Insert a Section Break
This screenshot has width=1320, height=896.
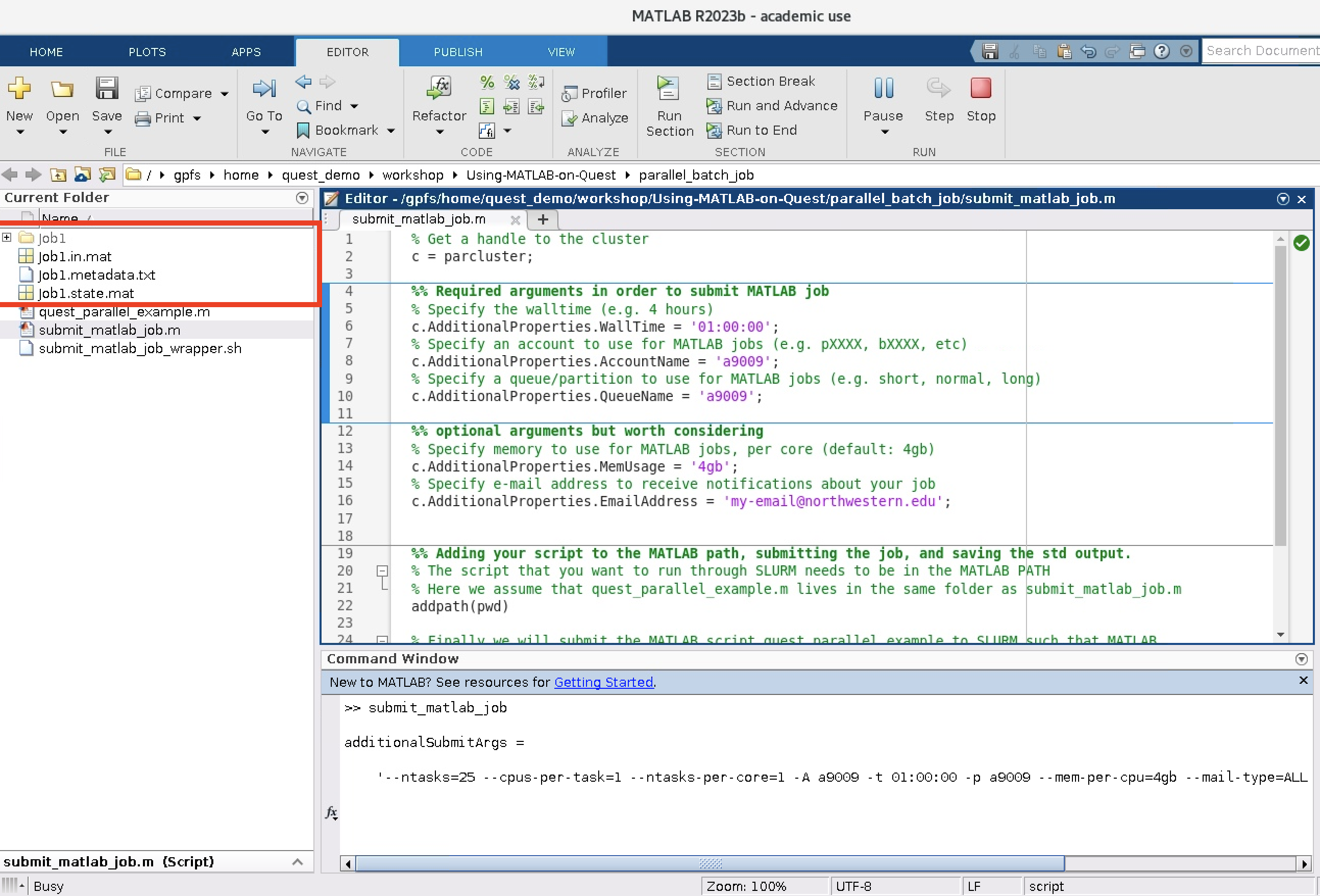click(x=762, y=81)
